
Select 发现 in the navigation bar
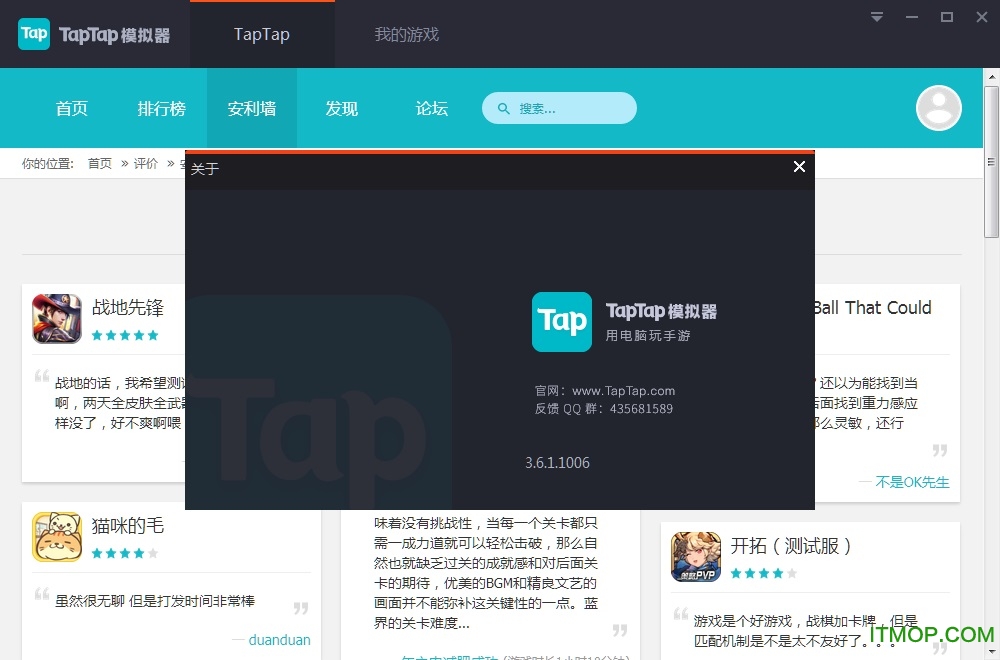[x=341, y=107]
